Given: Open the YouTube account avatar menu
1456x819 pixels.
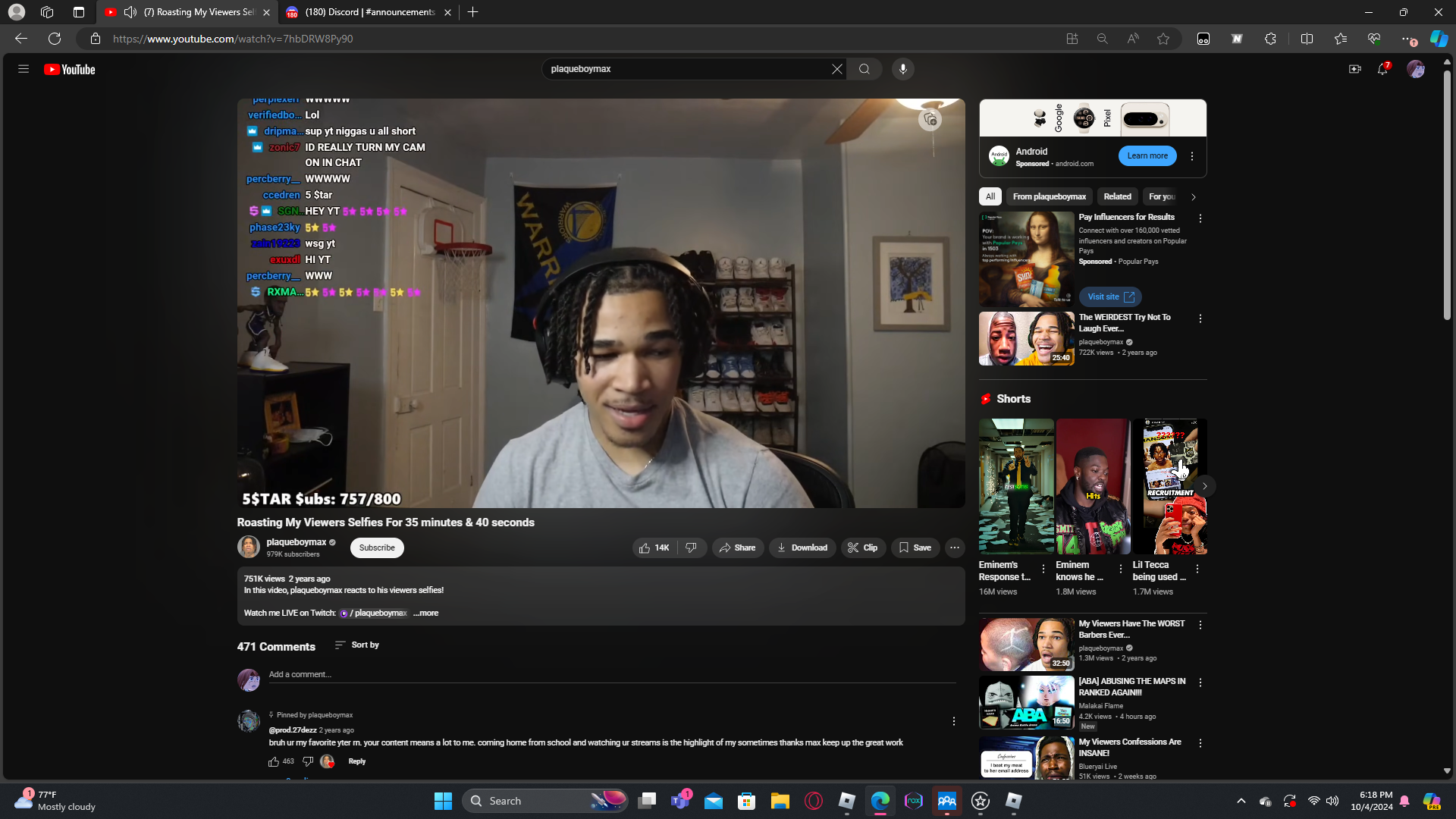Looking at the screenshot, I should [x=1415, y=69].
